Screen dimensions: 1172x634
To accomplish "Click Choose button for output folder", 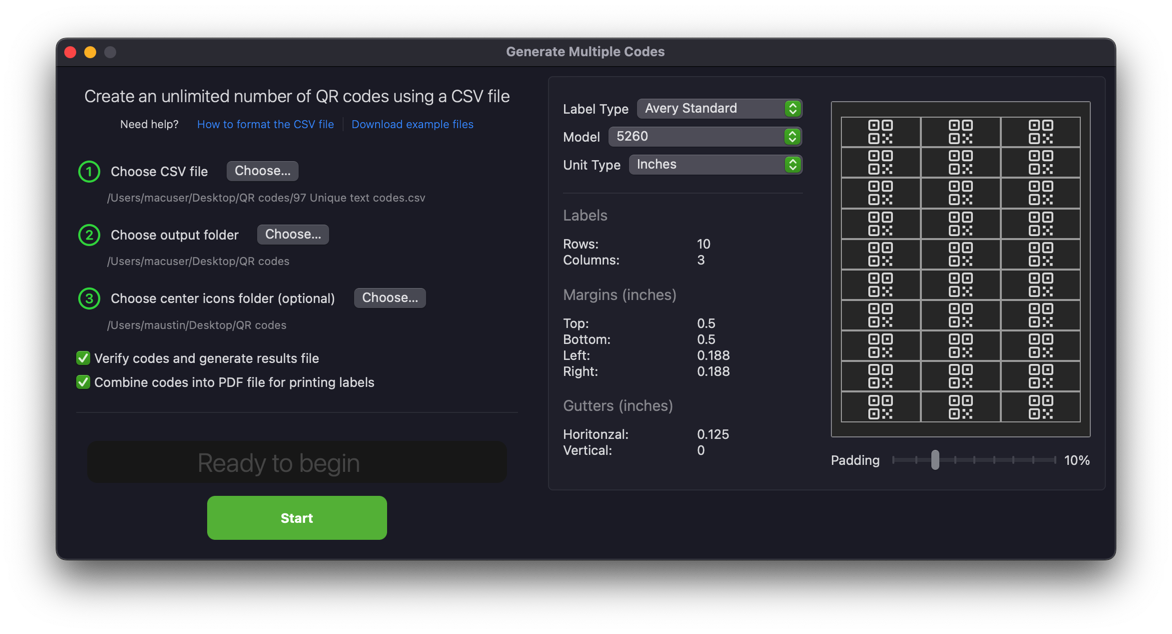I will point(293,235).
